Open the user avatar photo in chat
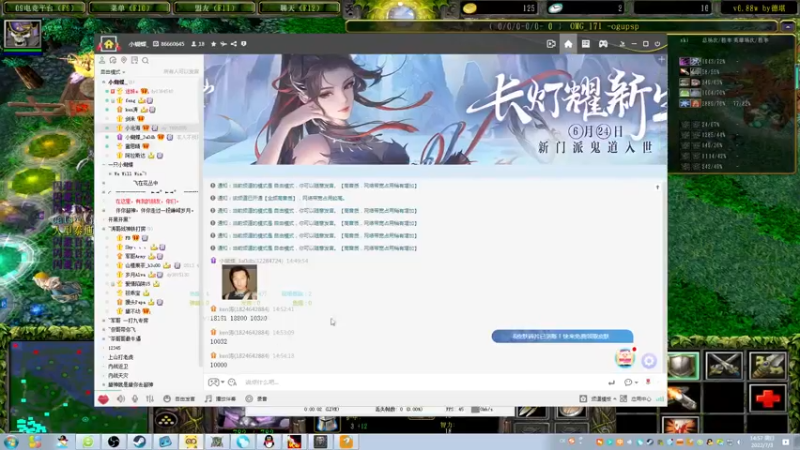 (239, 282)
